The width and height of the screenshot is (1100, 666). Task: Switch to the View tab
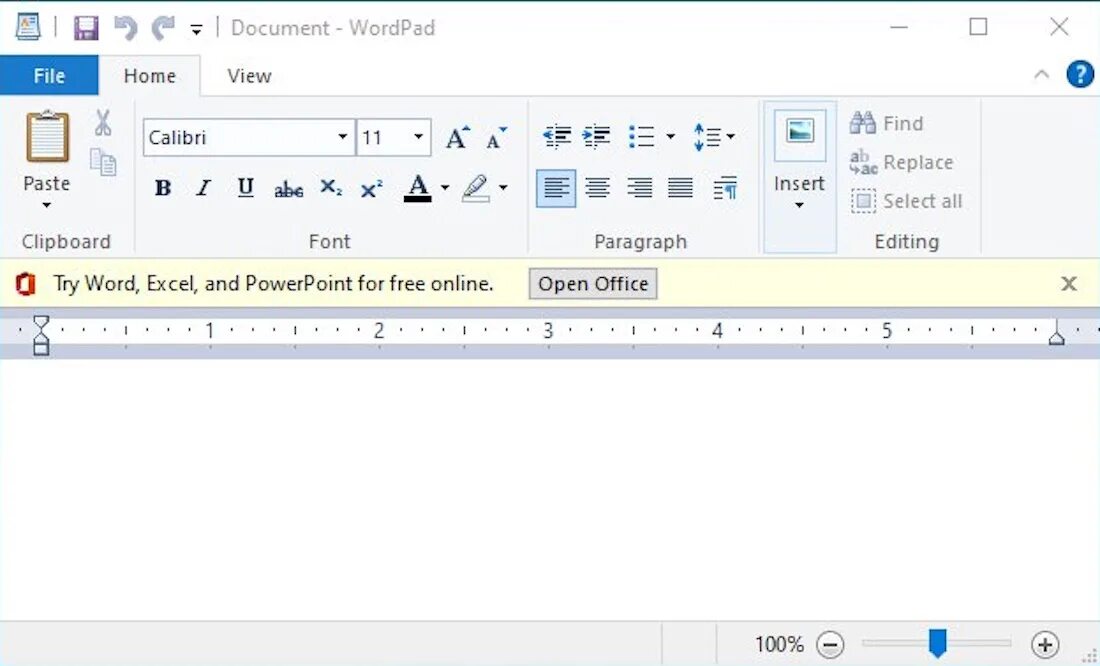tap(249, 76)
